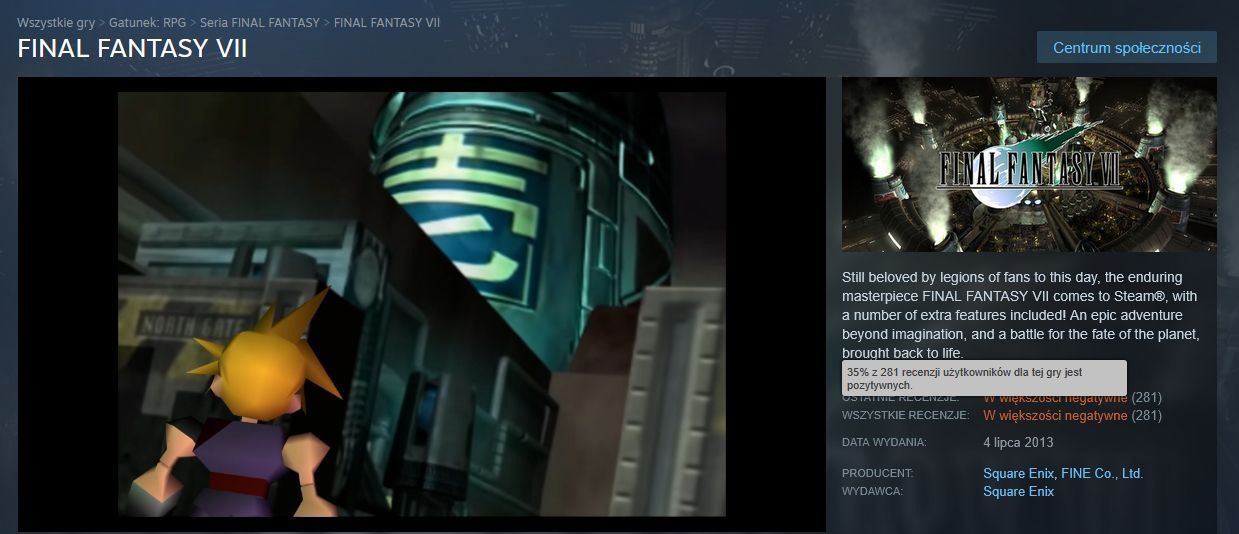Click the WYDAWCA label
Screen dimensions: 1239x534
[x=873, y=491]
